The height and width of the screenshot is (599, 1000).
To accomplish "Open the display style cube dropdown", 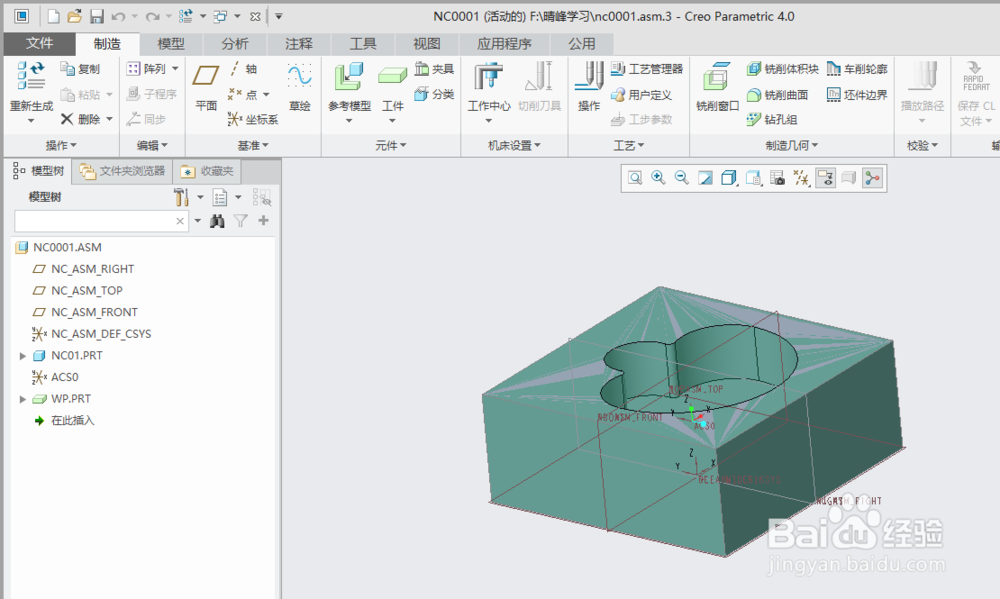I will click(x=729, y=178).
